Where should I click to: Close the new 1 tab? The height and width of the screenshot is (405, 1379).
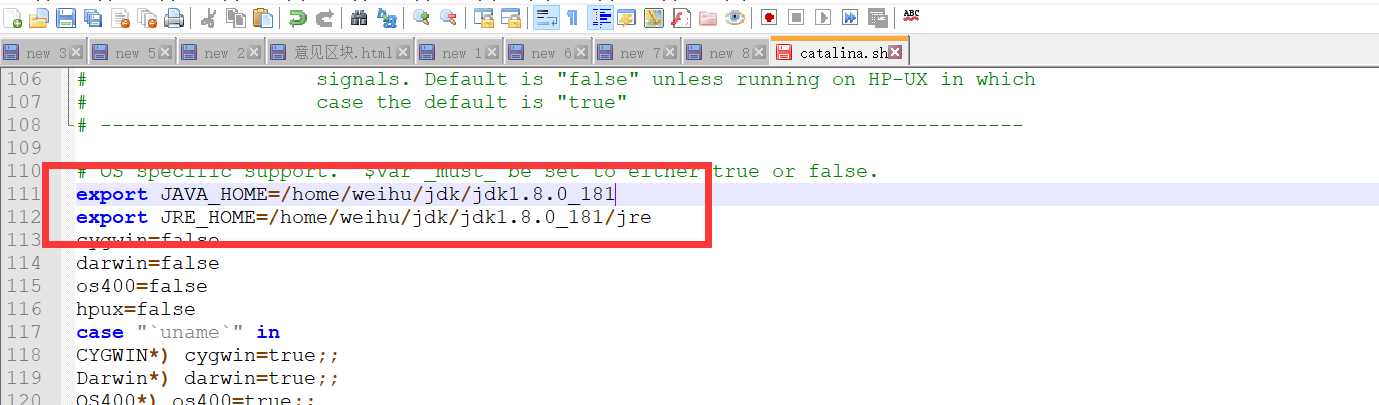point(492,53)
